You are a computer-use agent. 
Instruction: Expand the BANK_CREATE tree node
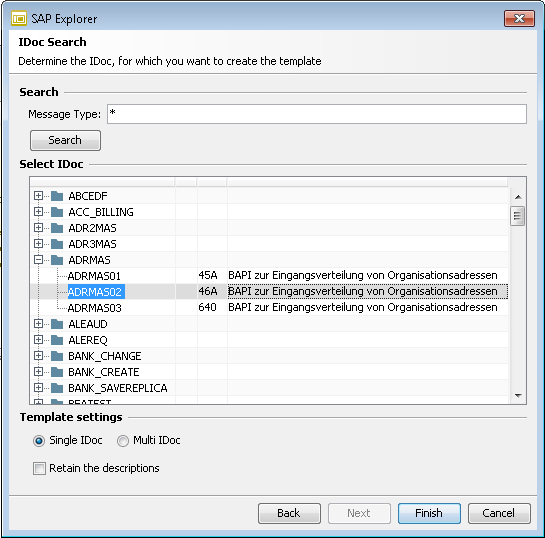(x=38, y=372)
